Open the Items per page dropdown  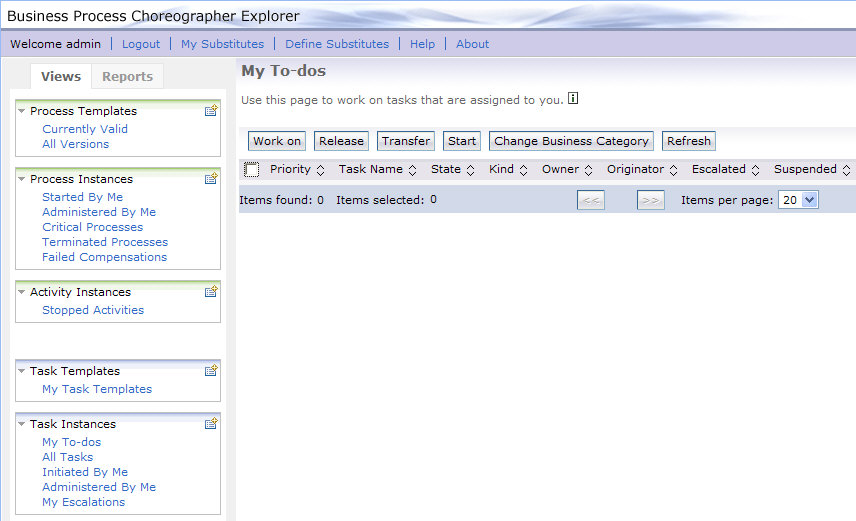798,200
